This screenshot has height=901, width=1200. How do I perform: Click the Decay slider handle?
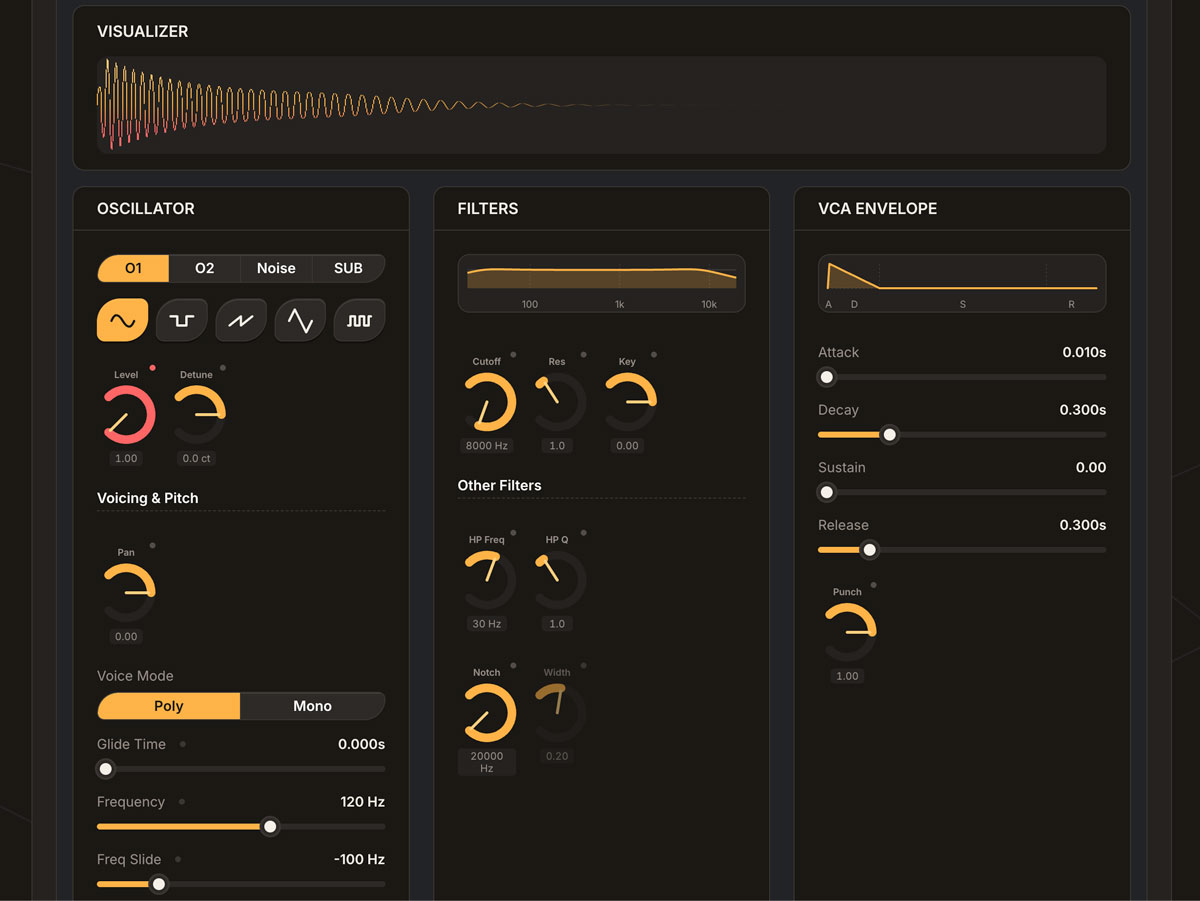tap(889, 435)
